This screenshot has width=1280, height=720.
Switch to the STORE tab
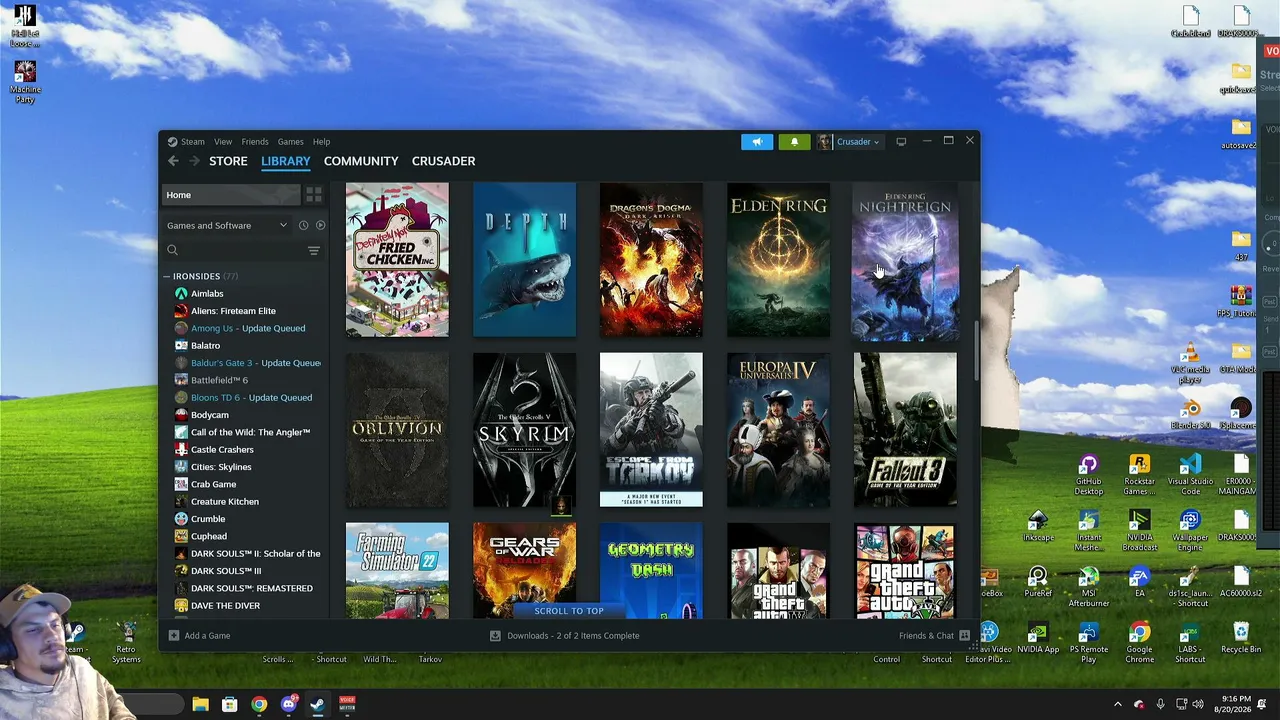pyautogui.click(x=228, y=161)
